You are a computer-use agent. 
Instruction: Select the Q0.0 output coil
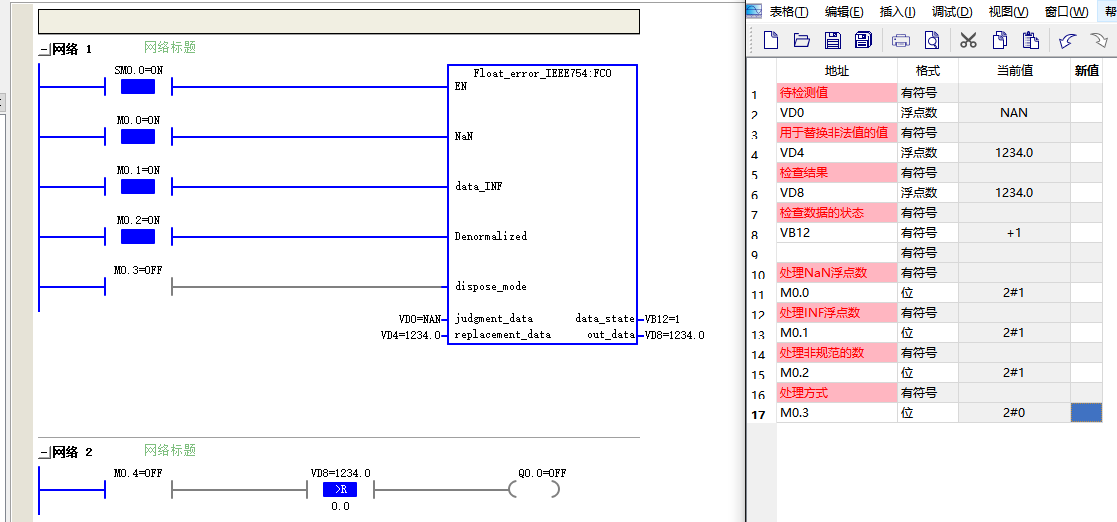tap(534, 489)
